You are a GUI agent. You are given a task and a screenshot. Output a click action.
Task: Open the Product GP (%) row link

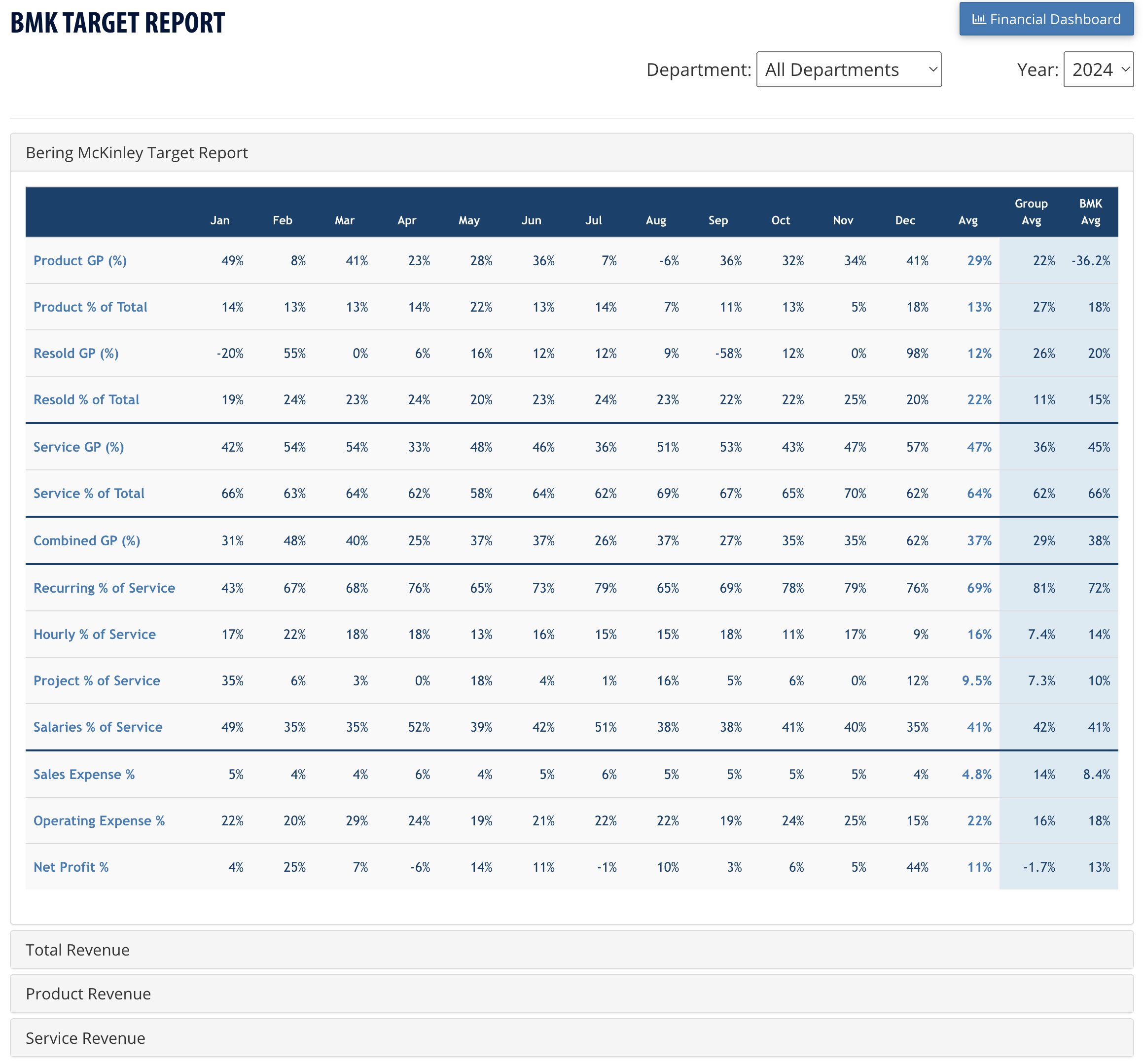pyautogui.click(x=80, y=260)
